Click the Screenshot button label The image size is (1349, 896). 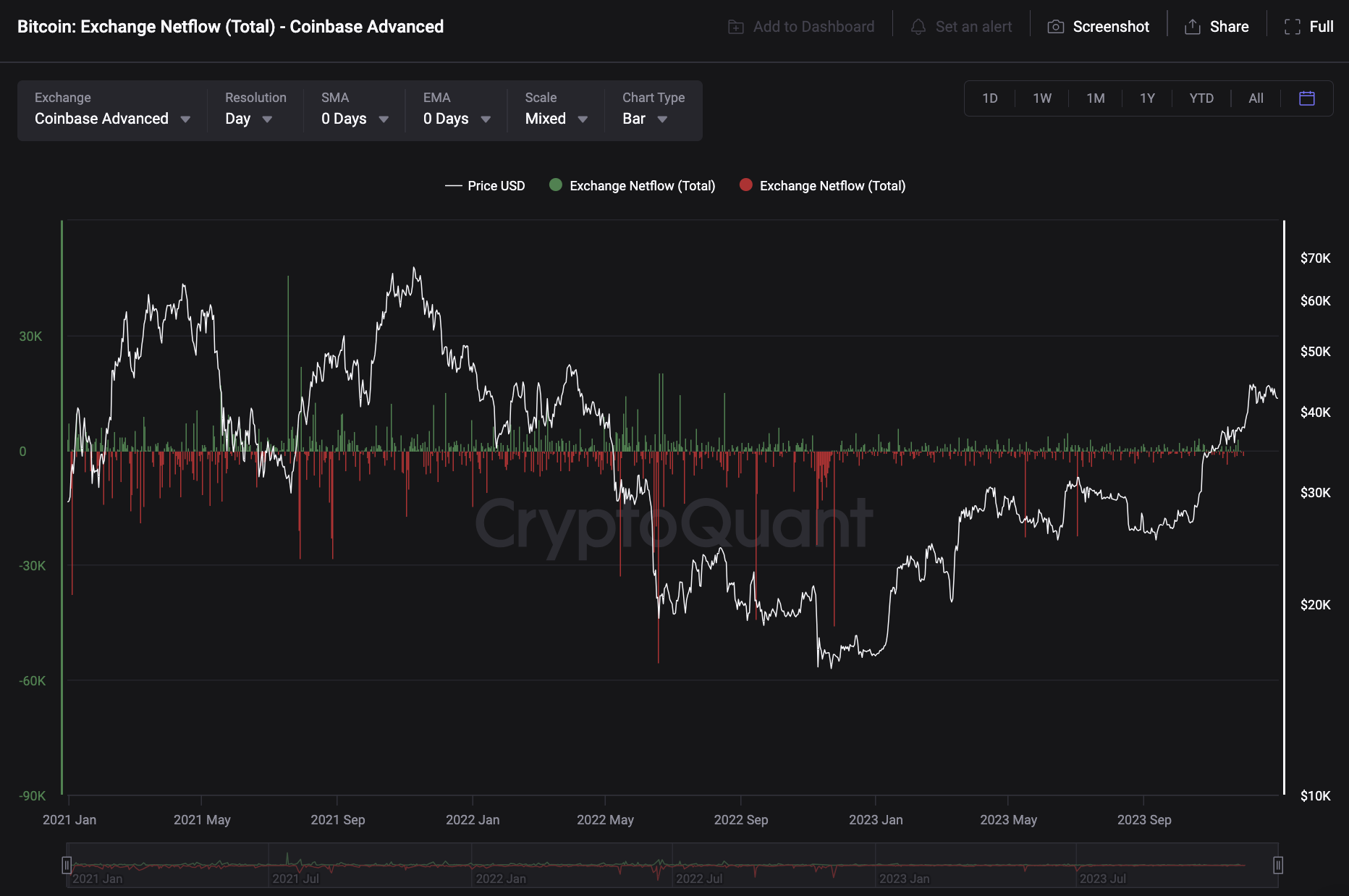[x=1111, y=27]
